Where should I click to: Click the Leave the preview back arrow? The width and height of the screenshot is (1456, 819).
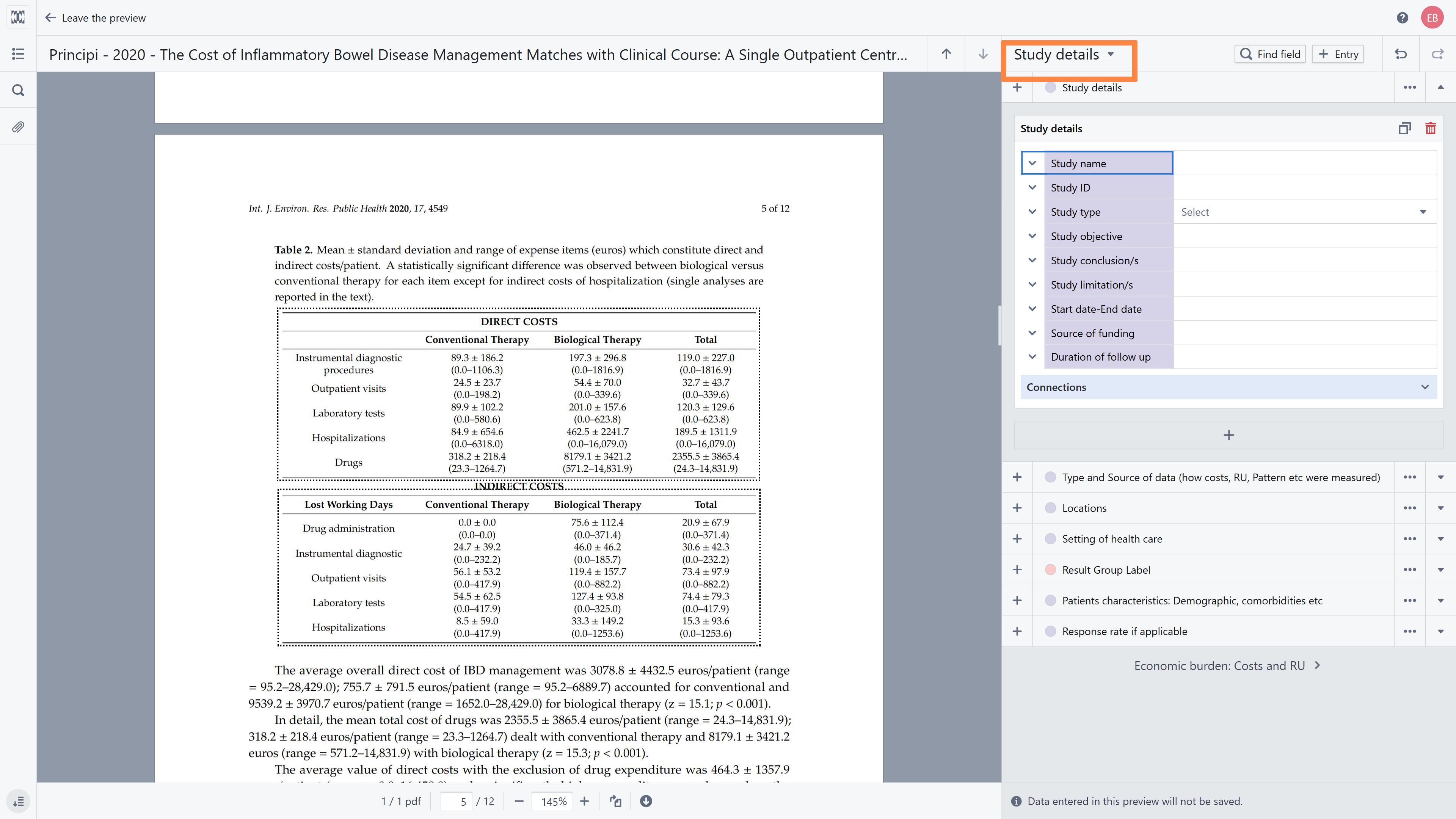[x=50, y=17]
